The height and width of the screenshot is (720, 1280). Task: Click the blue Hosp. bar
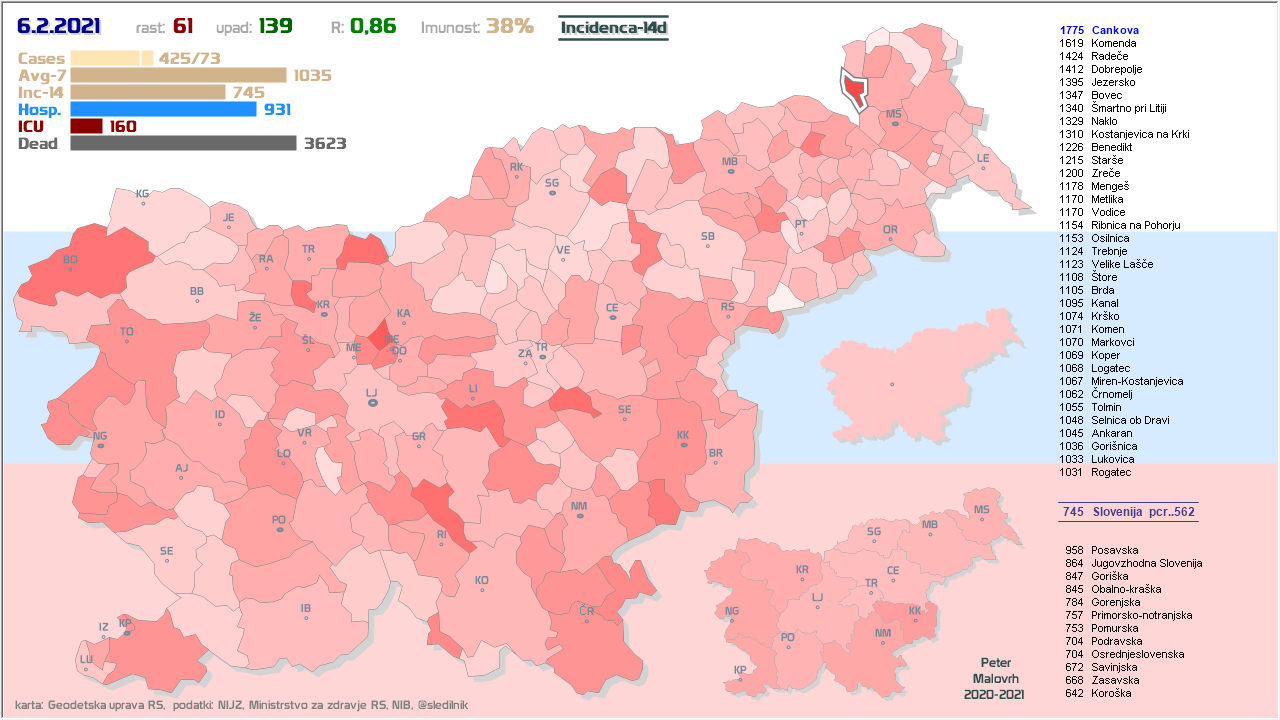click(x=164, y=109)
